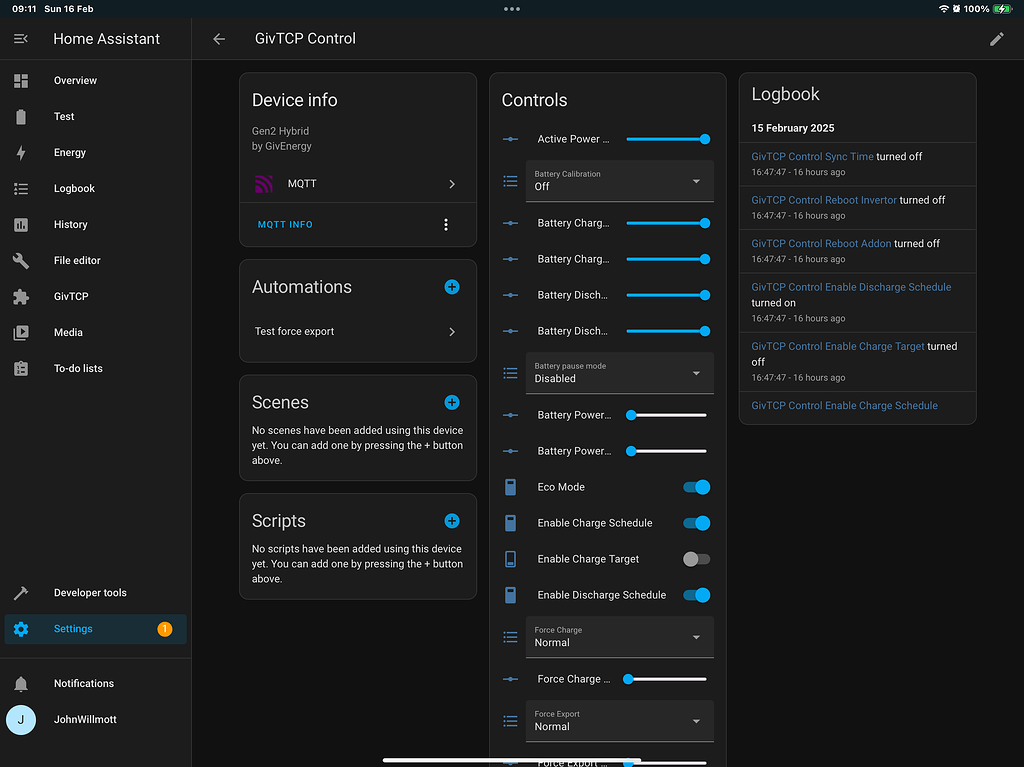This screenshot has height=767, width=1024.
Task: Select the Notifications bell icon
Action: coord(21,683)
